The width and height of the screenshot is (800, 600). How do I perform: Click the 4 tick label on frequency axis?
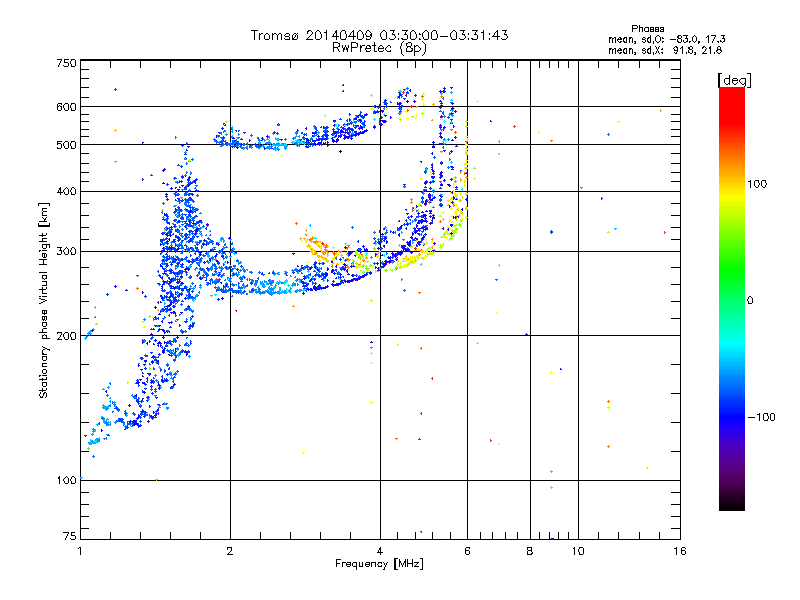[x=380, y=551]
